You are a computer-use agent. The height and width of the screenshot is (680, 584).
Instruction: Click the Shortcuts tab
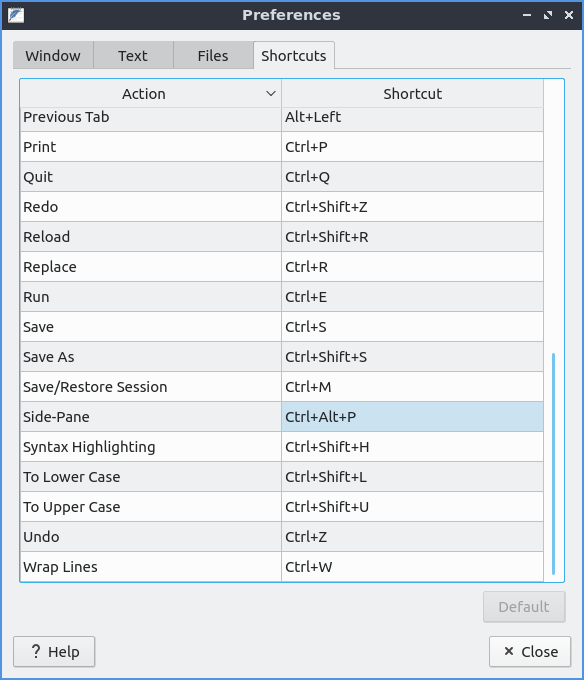(294, 56)
